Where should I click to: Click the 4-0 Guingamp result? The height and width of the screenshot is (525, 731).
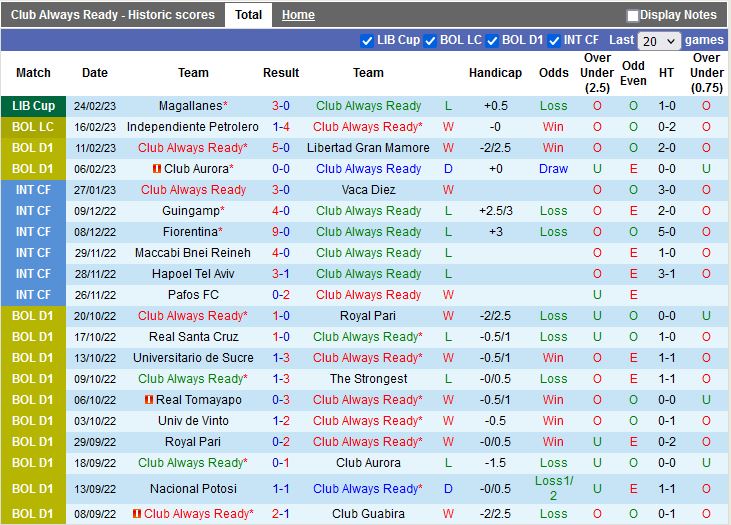[x=281, y=211]
